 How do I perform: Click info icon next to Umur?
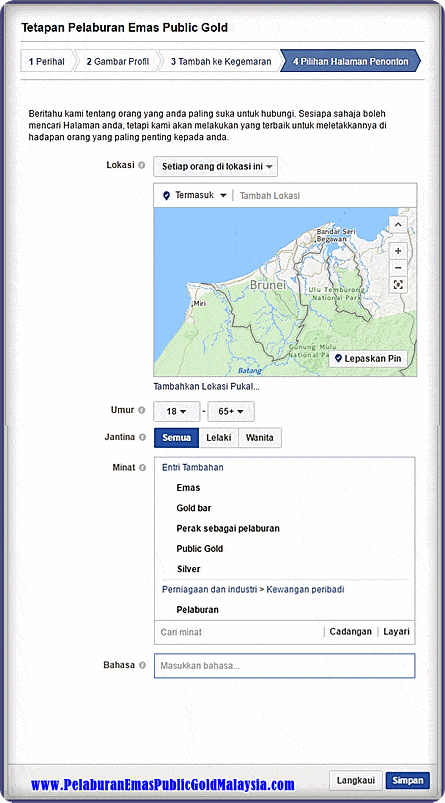coord(142,410)
